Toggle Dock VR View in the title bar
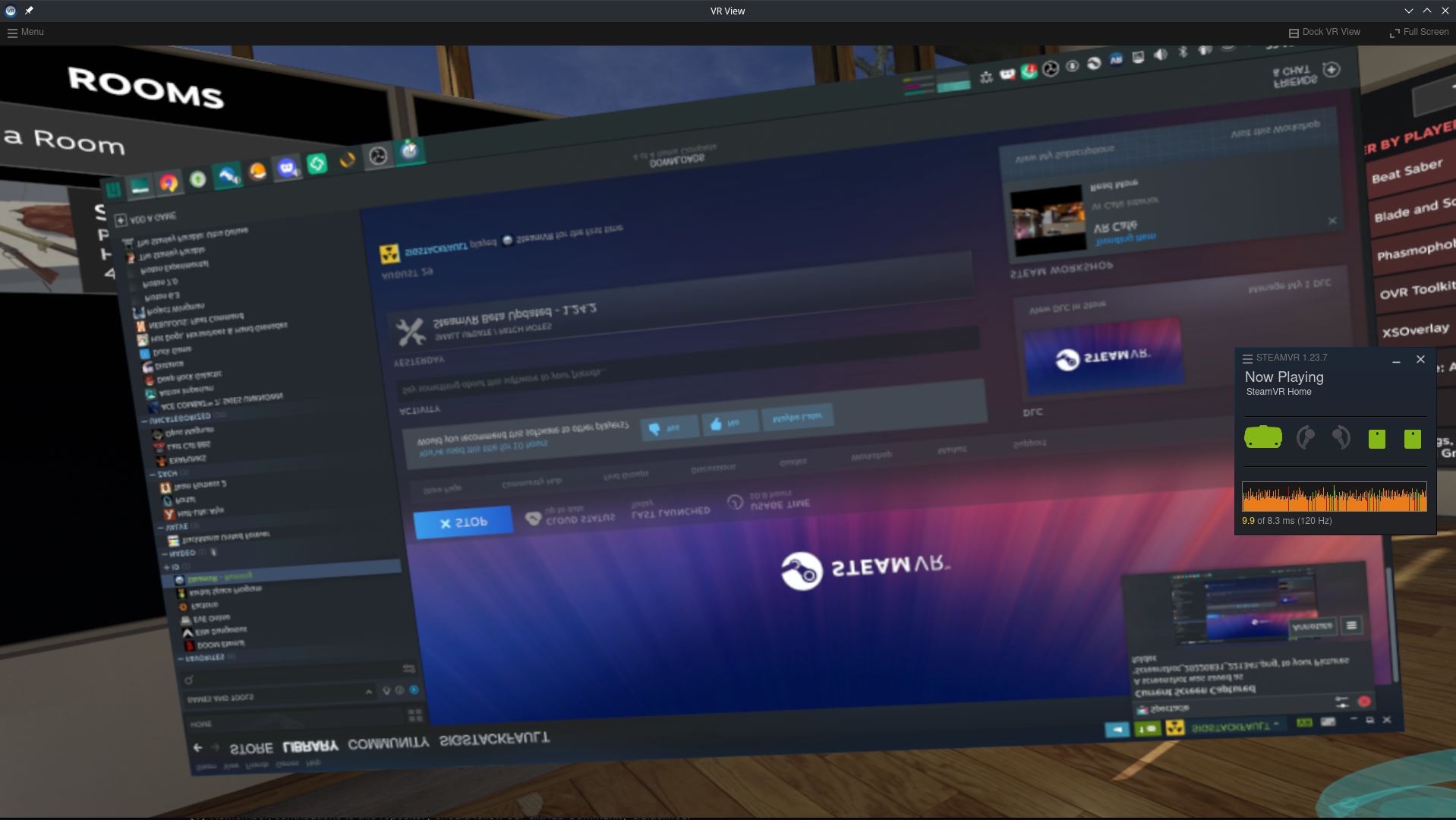 pos(1324,32)
